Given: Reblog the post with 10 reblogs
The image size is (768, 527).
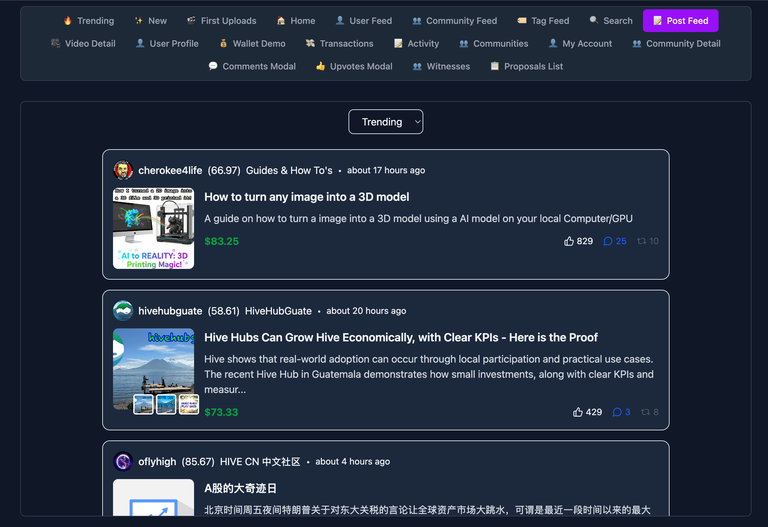Looking at the screenshot, I should point(648,241).
